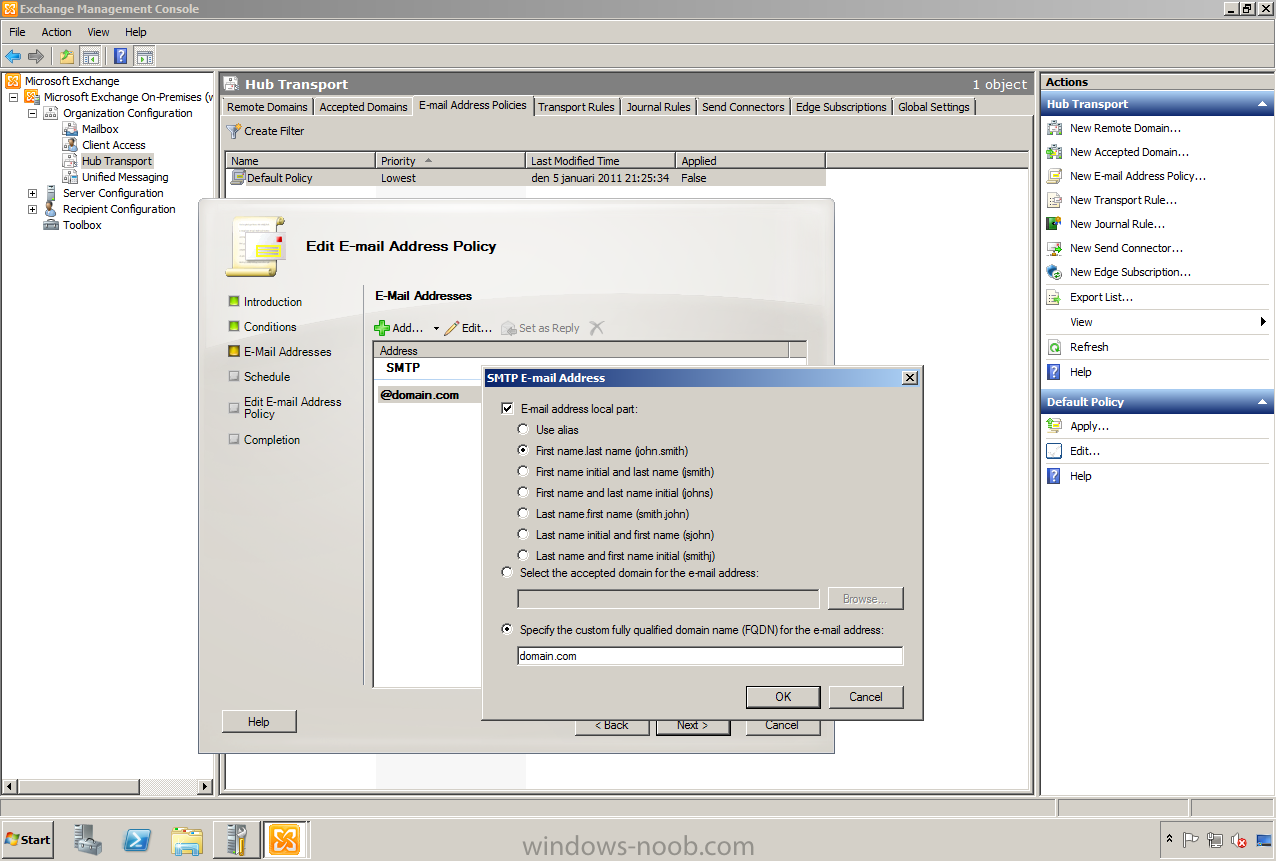This screenshot has height=861, width=1276.
Task: Open the View menu in the menu bar
Action: click(x=98, y=32)
